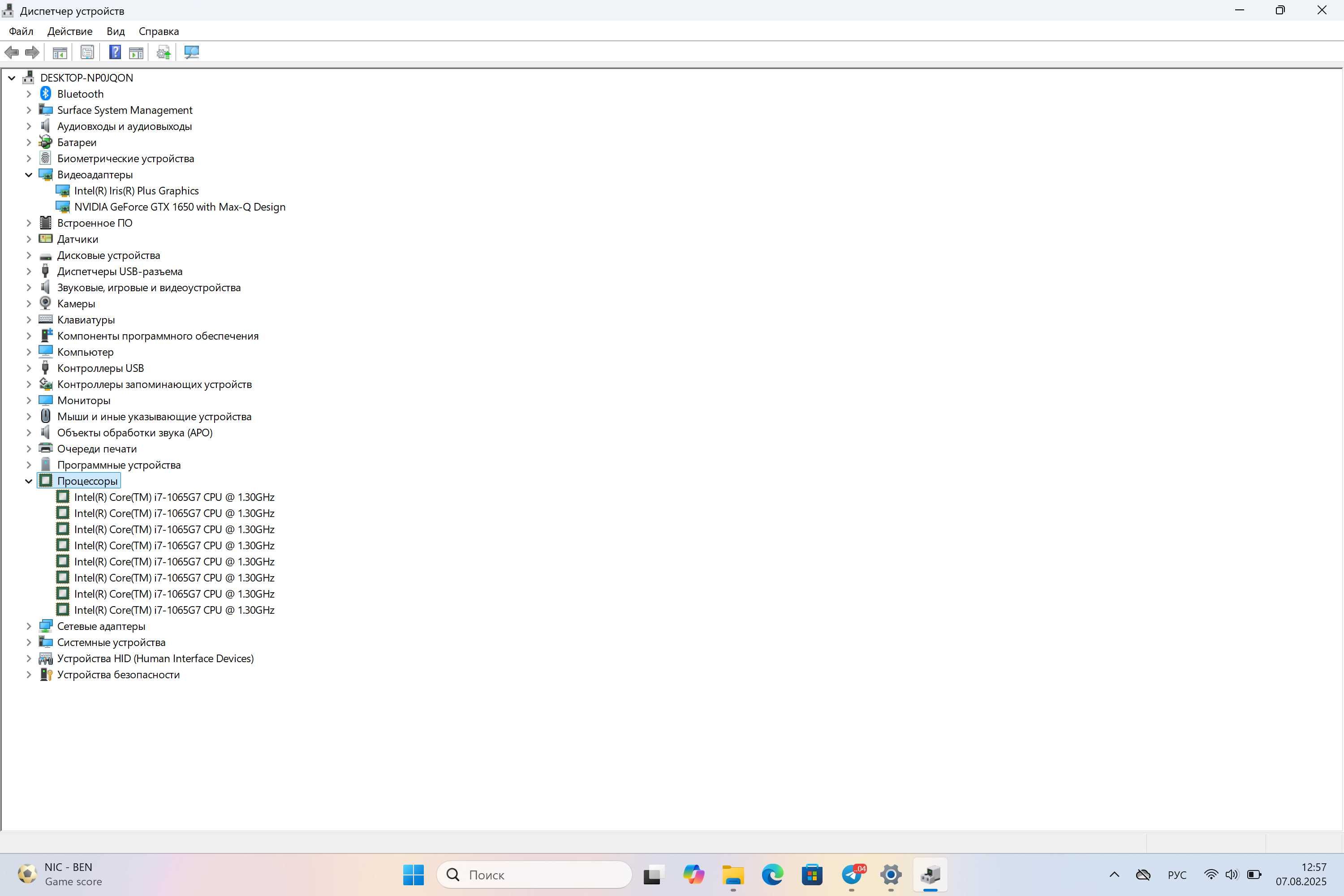The height and width of the screenshot is (896, 1344).
Task: Click the Forward arrow toolbar icon
Action: click(32, 52)
